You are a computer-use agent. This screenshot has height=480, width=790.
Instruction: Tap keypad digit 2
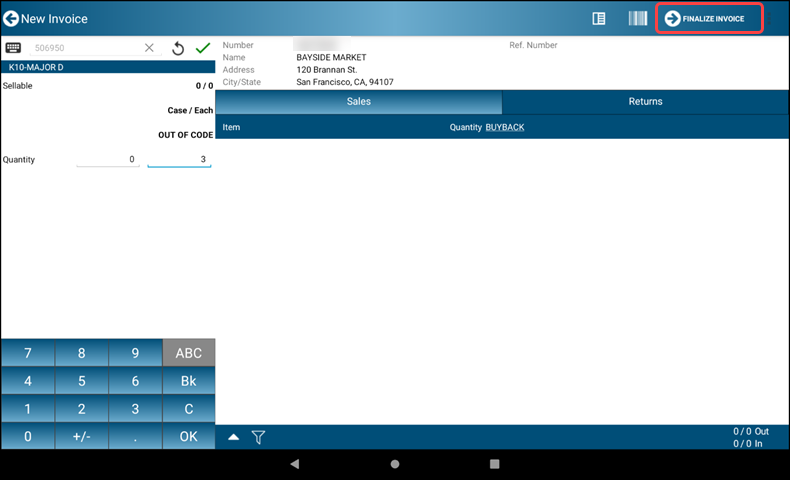tap(82, 408)
